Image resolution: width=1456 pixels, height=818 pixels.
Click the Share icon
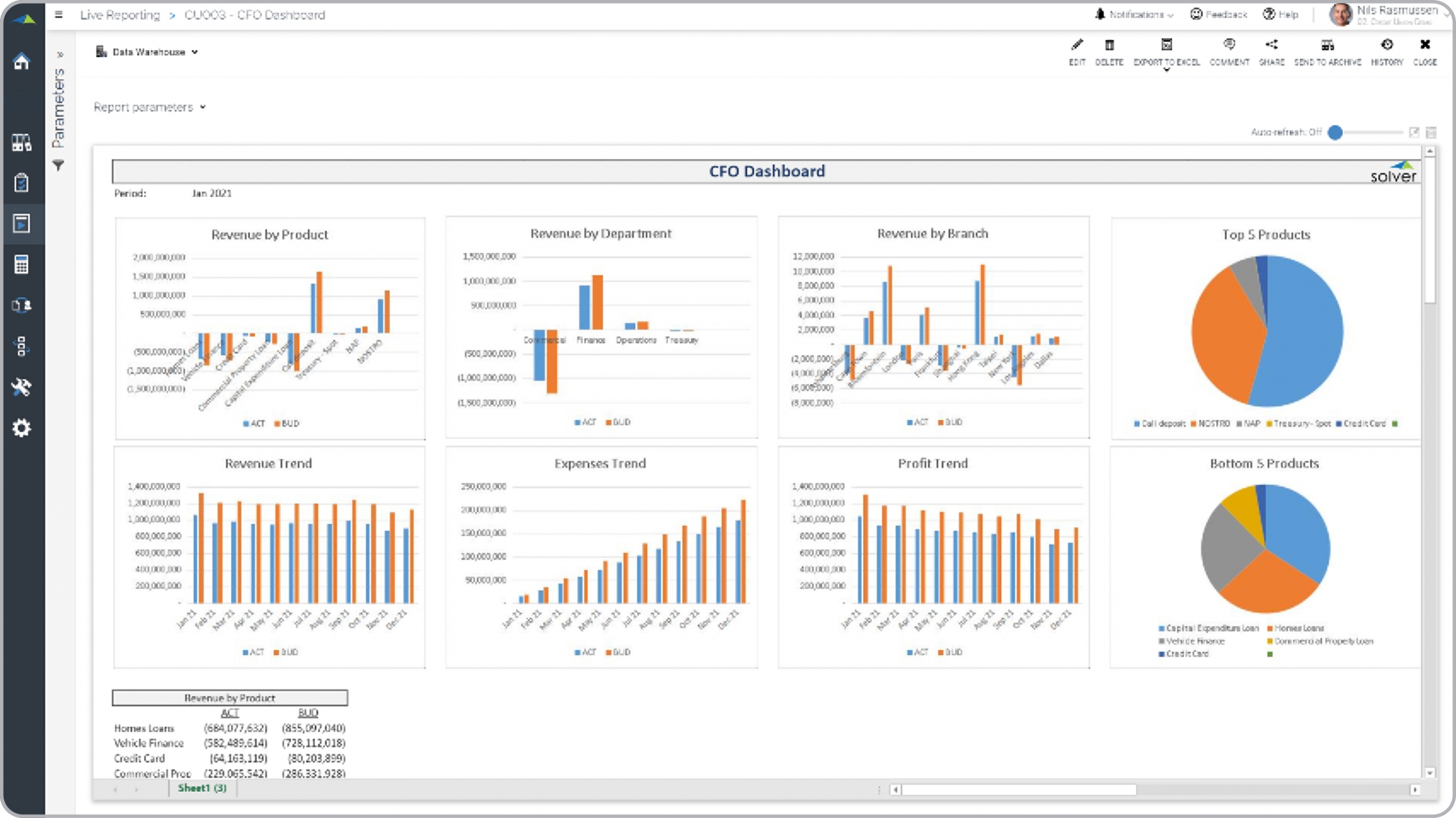click(1271, 45)
